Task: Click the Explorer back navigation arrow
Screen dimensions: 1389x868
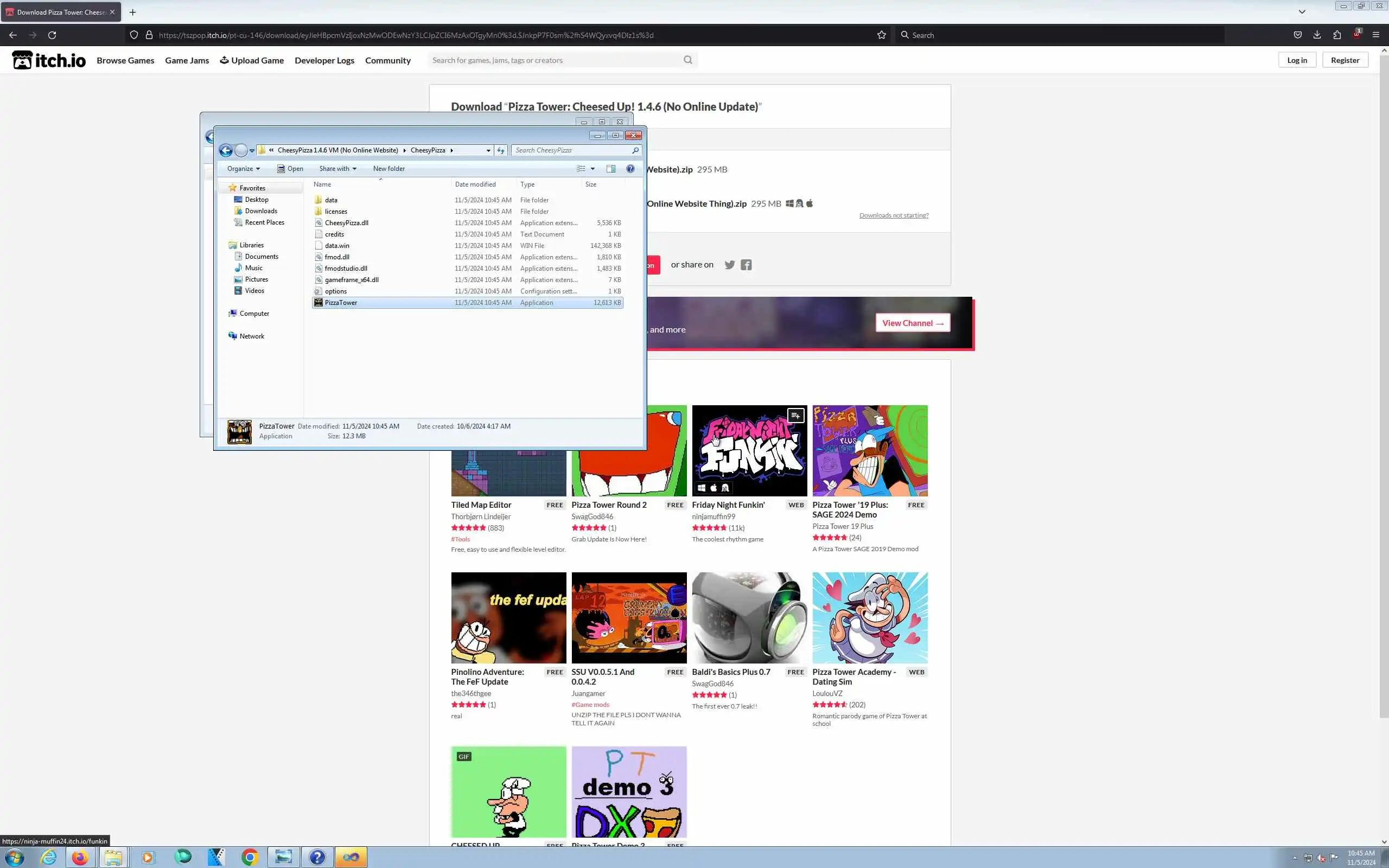Action: click(226, 150)
